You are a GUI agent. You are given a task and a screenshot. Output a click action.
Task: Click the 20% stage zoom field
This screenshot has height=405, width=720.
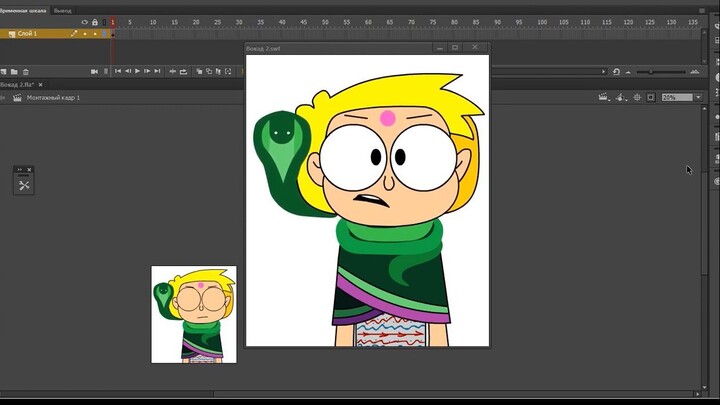point(677,97)
